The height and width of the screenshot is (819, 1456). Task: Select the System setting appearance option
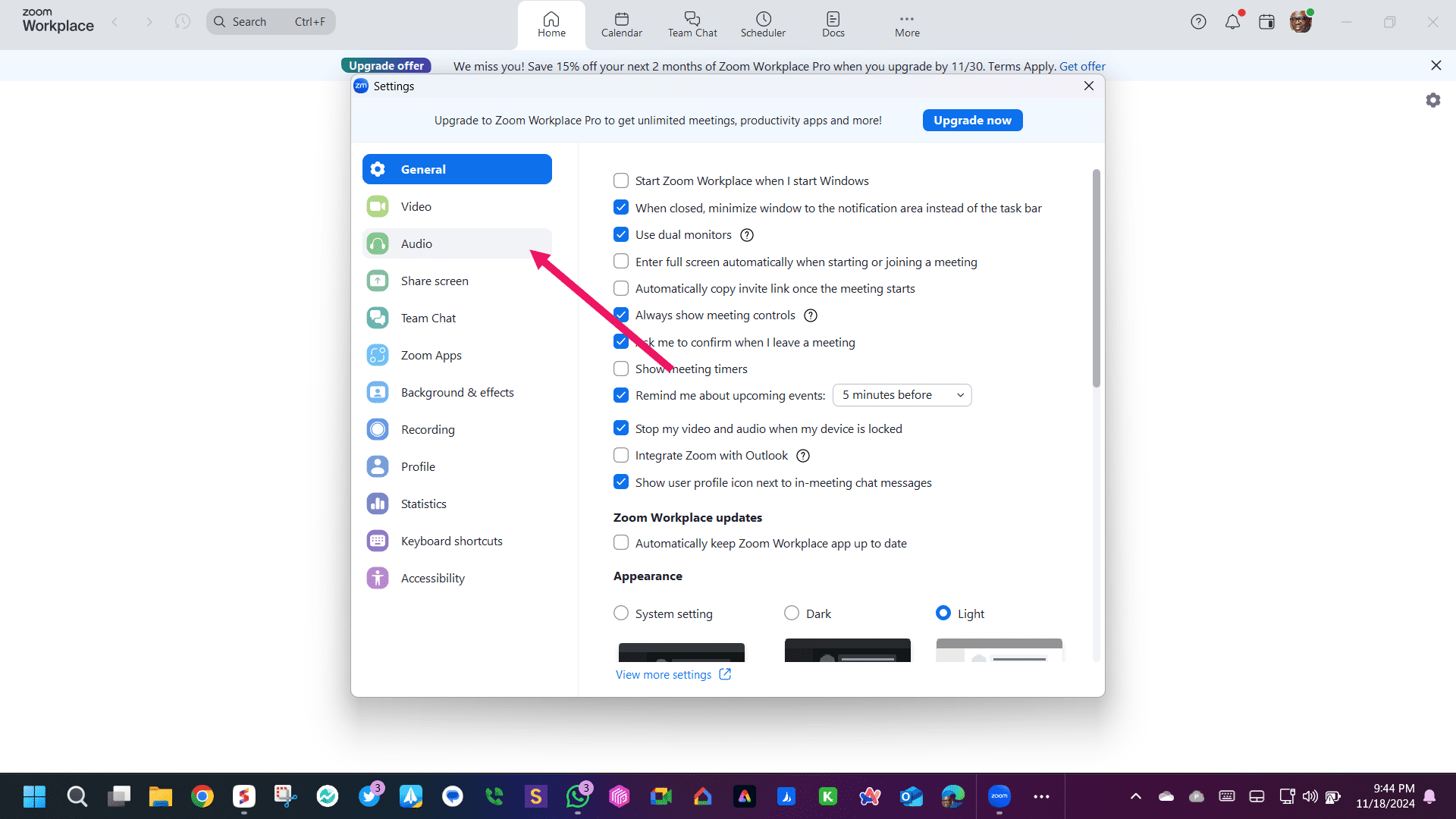(621, 613)
